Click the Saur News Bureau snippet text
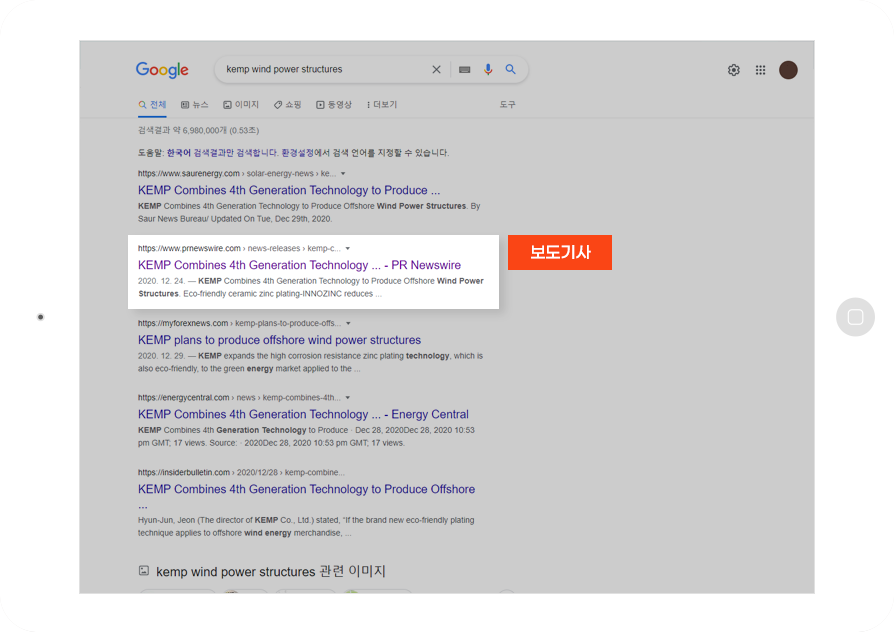The height and width of the screenshot is (632, 894). pyautogui.click(x=309, y=213)
